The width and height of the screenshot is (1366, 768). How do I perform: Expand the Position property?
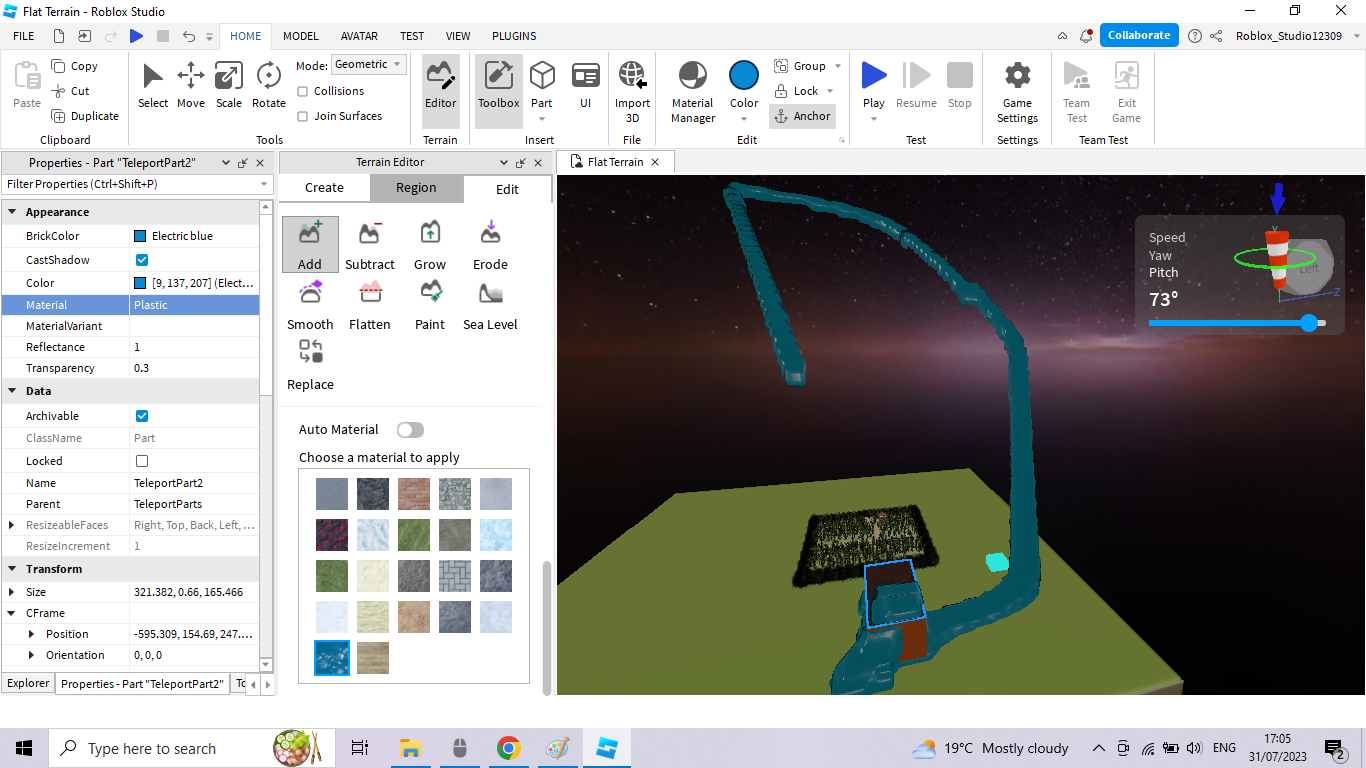coord(31,634)
